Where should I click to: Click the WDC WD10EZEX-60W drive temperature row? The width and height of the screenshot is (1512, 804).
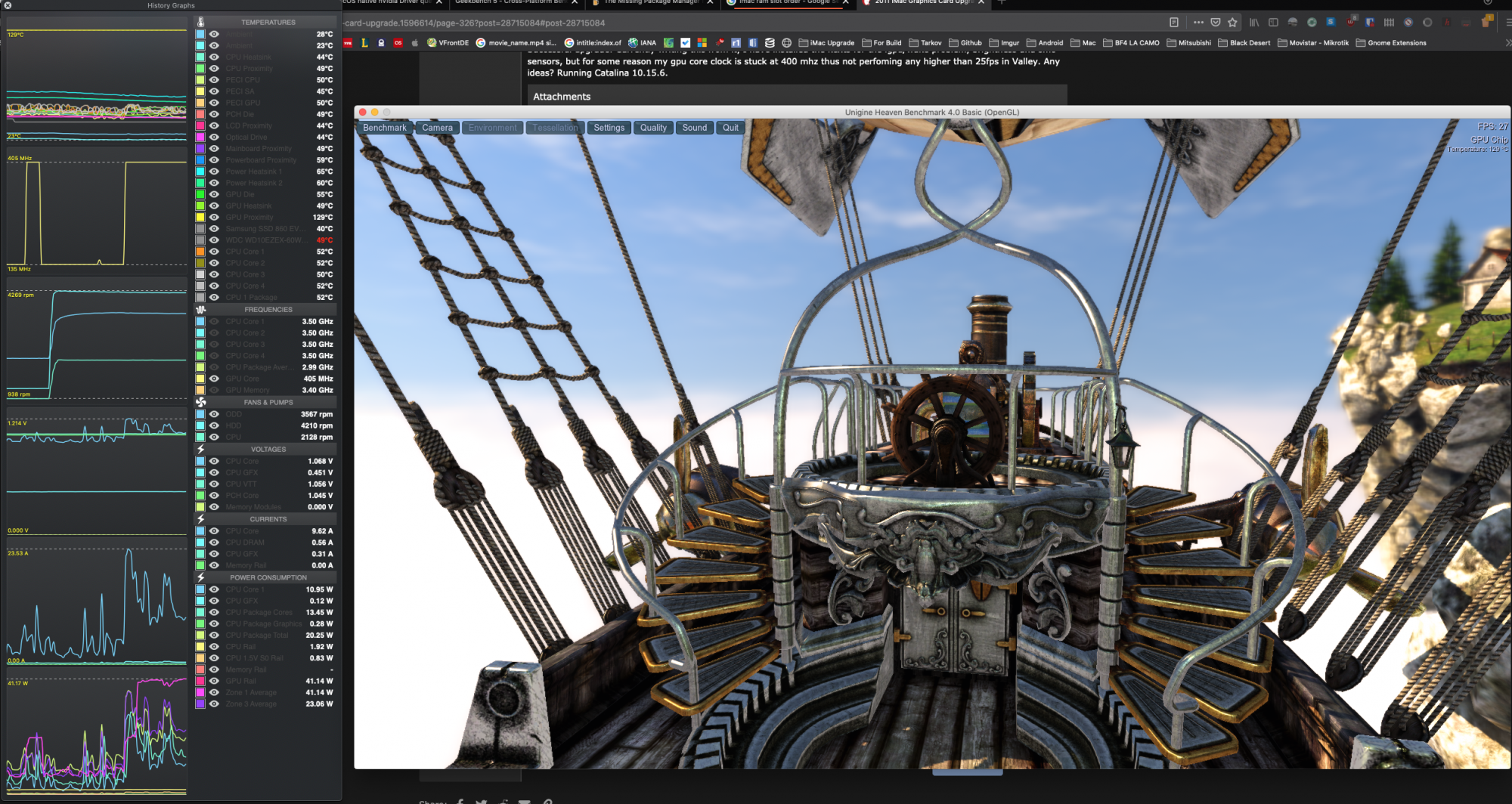[265, 240]
